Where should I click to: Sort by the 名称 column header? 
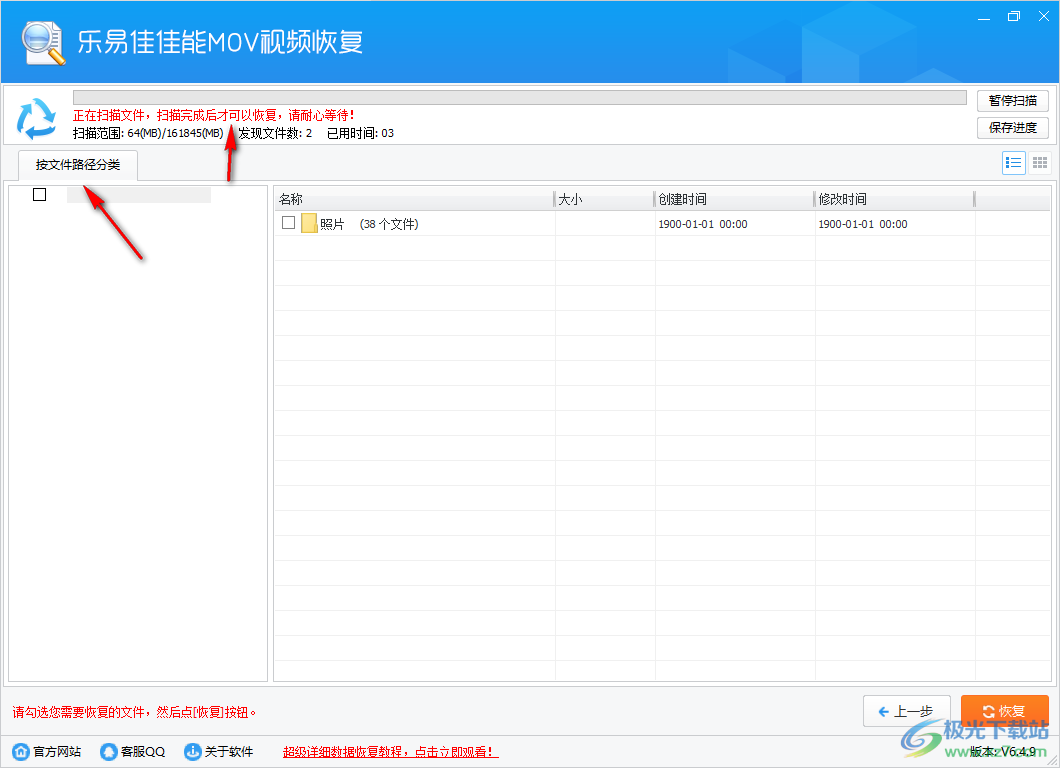(x=414, y=199)
